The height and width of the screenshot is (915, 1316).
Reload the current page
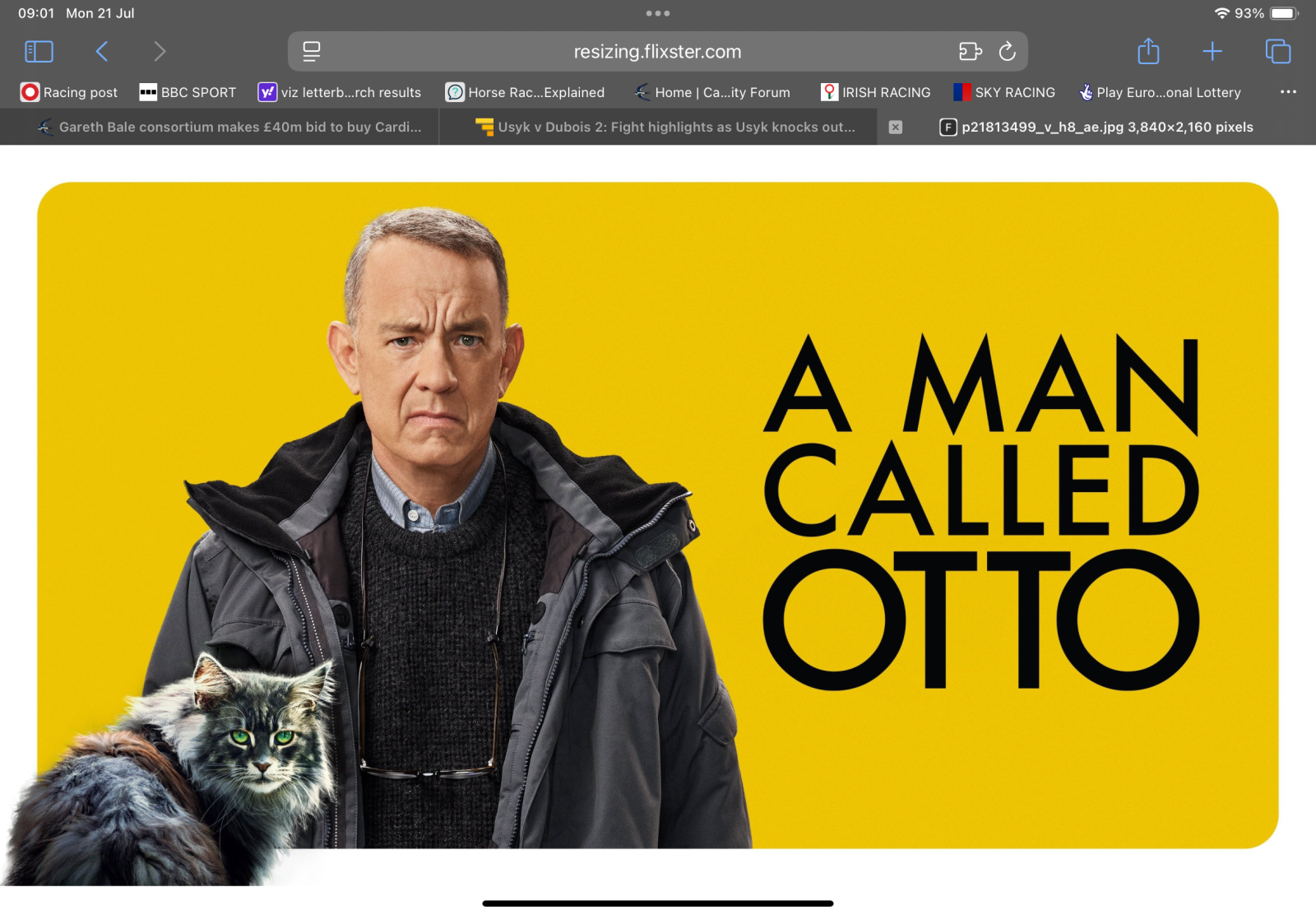tap(1007, 52)
